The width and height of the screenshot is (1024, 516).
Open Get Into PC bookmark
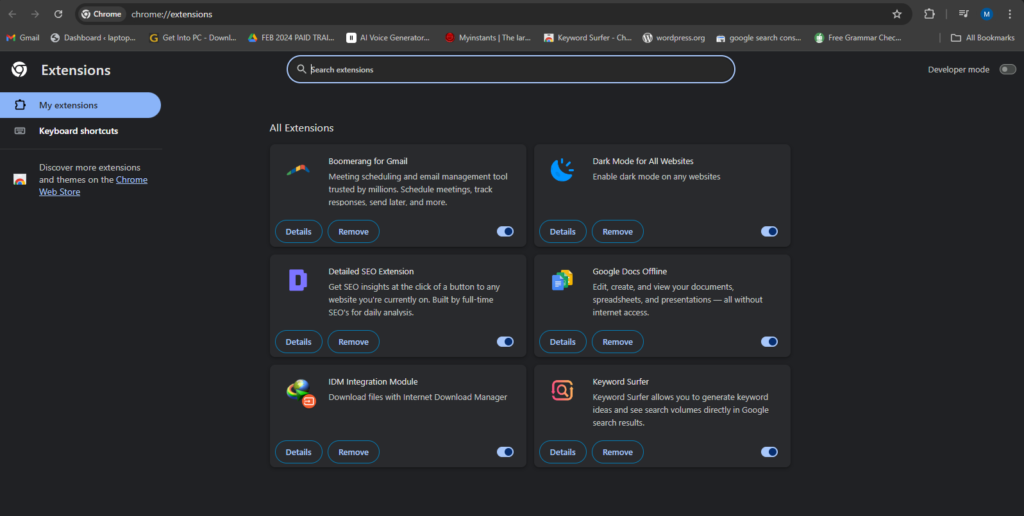[x=193, y=38]
